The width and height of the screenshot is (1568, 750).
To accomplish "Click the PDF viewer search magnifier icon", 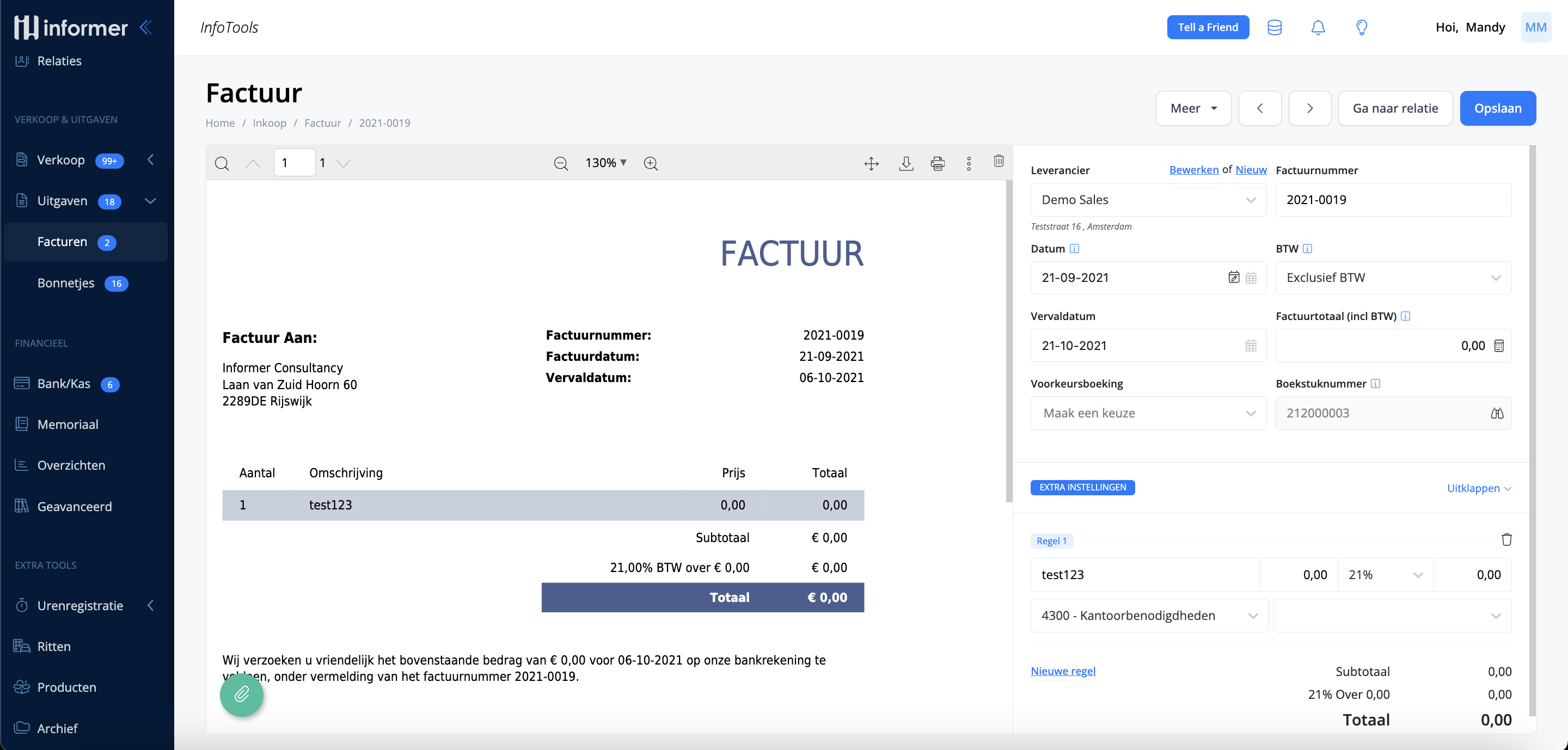I will (x=222, y=163).
